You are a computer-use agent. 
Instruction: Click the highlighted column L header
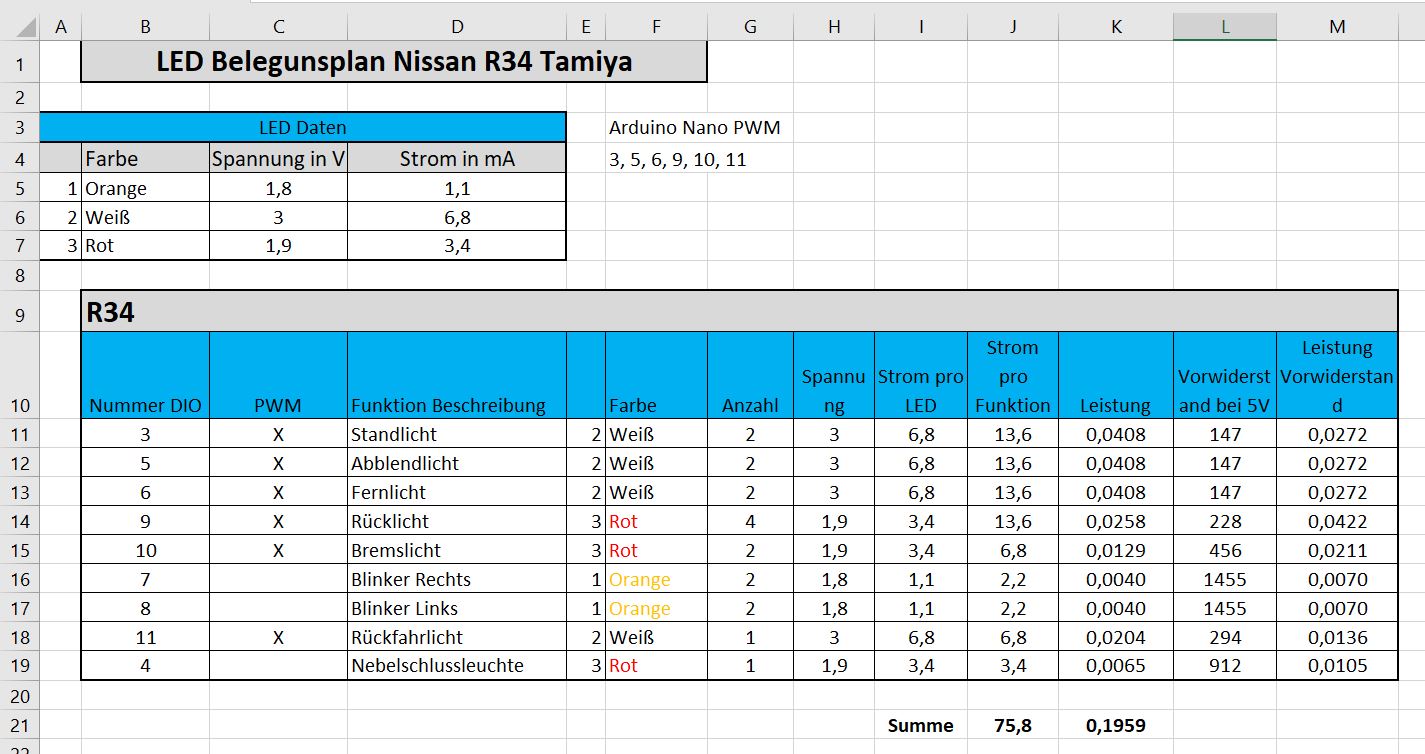[x=1225, y=27]
